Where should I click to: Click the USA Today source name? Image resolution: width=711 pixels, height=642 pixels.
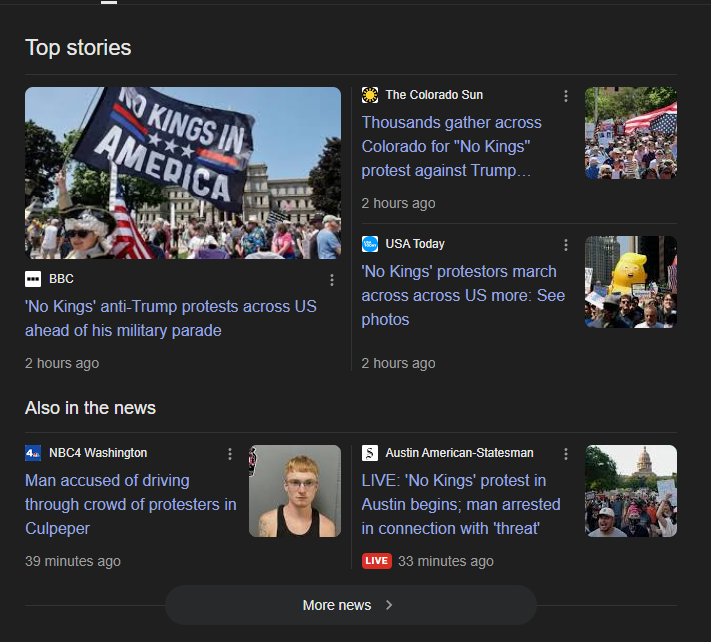tap(415, 244)
